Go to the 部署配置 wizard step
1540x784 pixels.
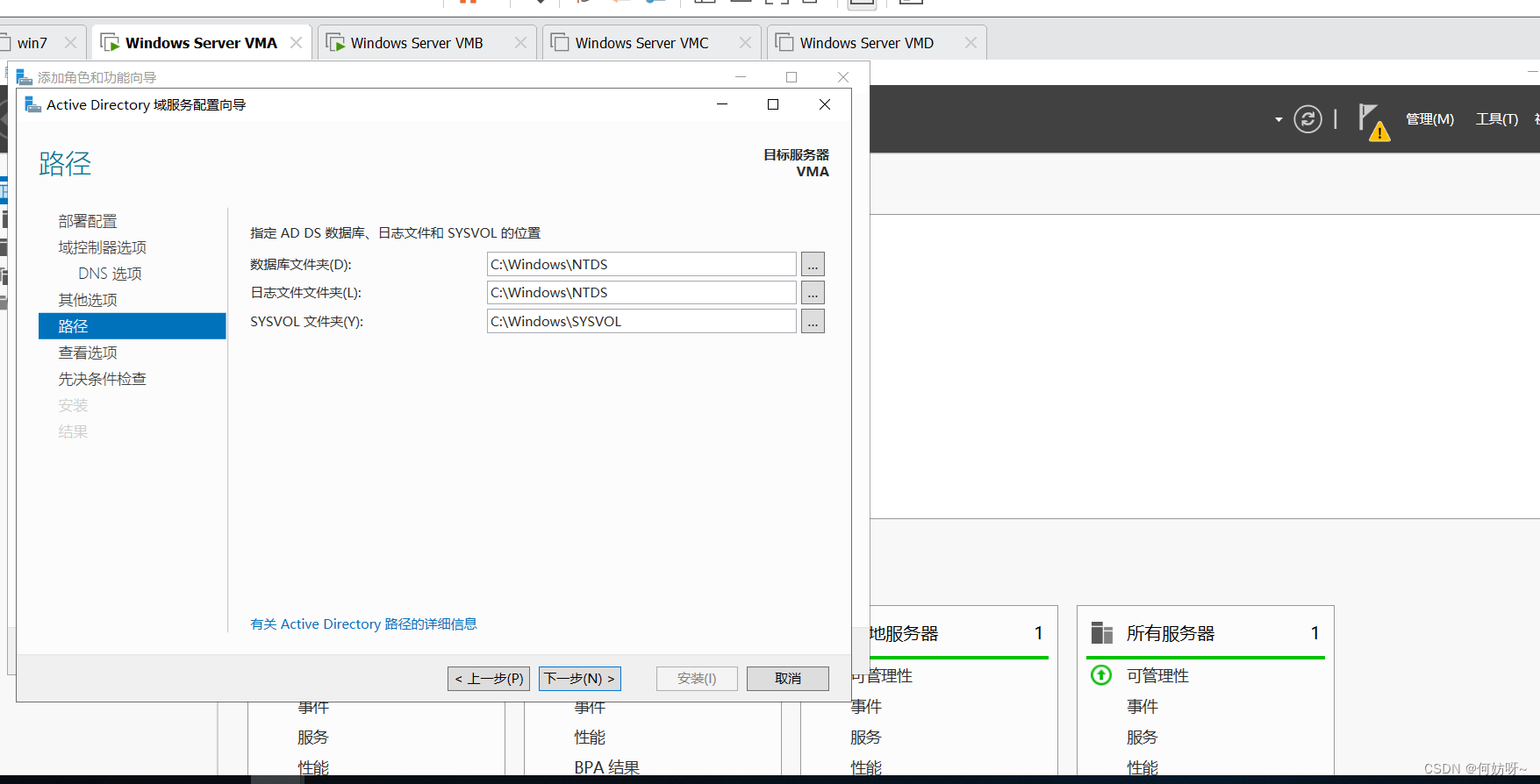click(x=88, y=221)
